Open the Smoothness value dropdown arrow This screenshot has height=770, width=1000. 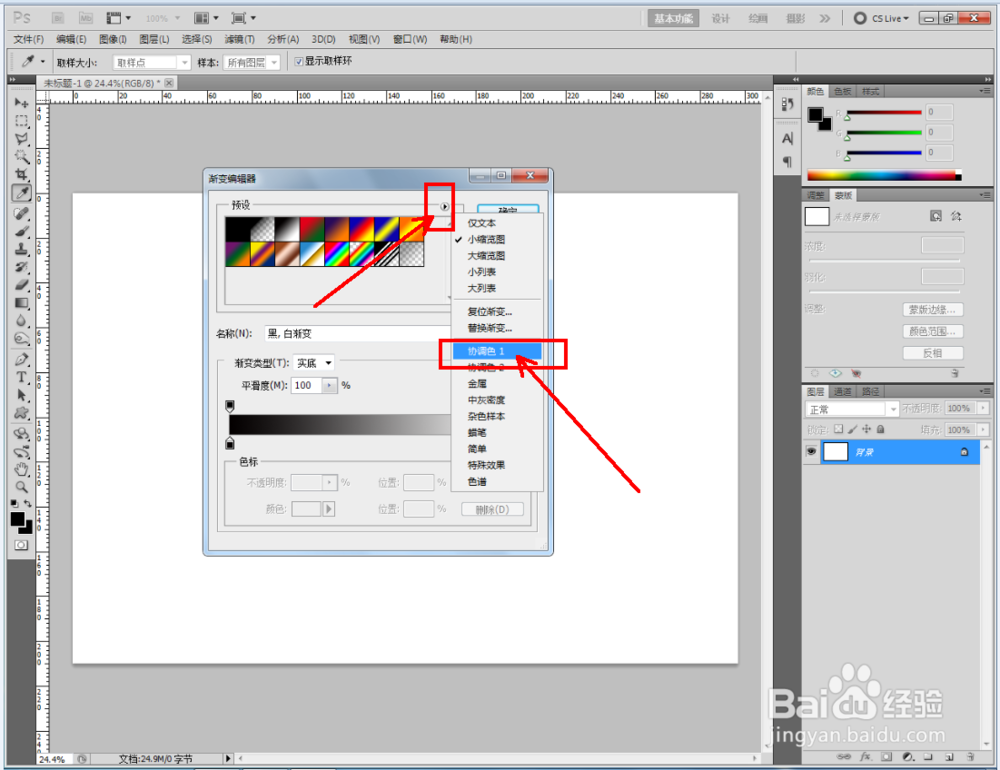[329, 385]
